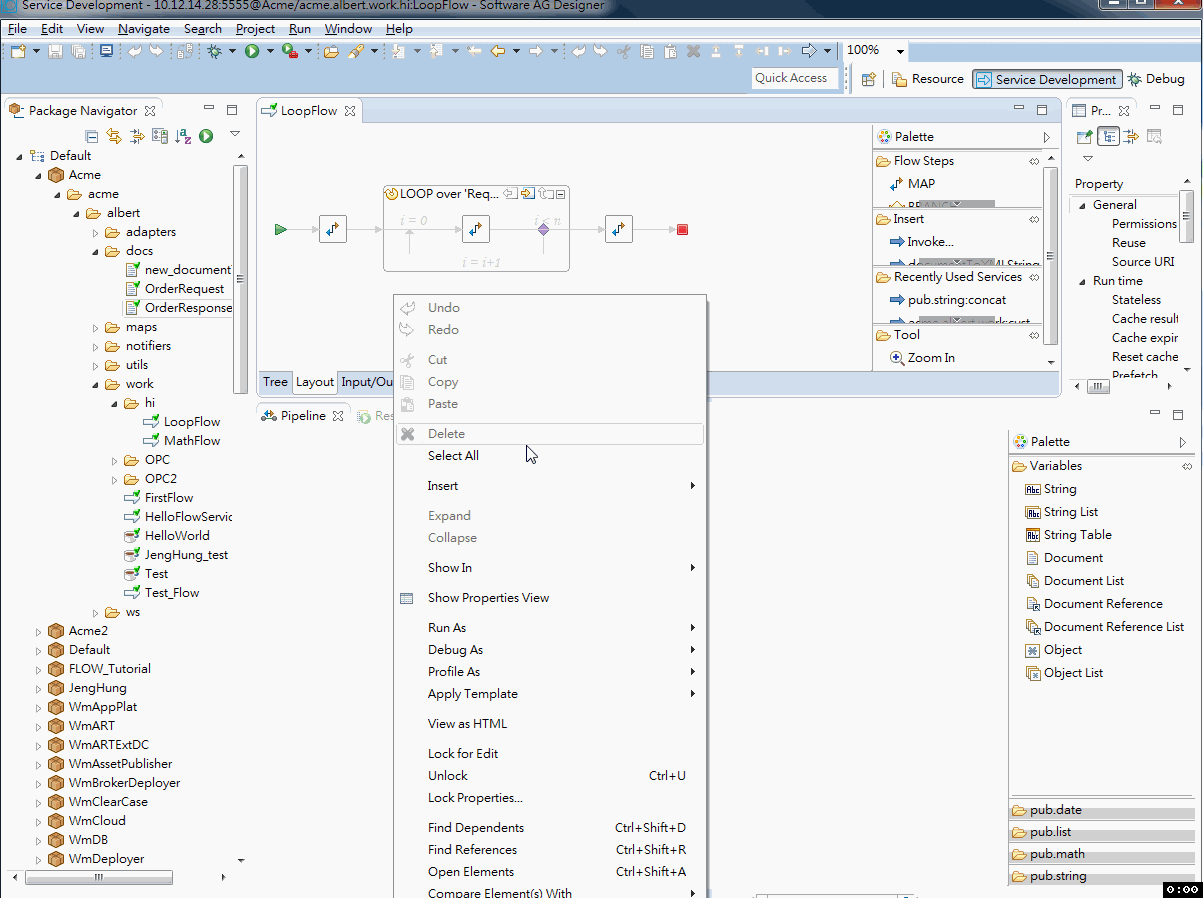
Task: Collapse All in the Package Navigator toolbar
Action: click(x=92, y=134)
